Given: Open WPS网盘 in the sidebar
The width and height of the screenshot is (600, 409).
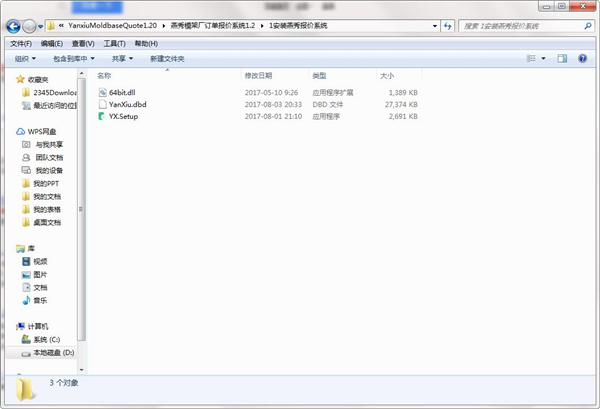Looking at the screenshot, I should (41, 131).
